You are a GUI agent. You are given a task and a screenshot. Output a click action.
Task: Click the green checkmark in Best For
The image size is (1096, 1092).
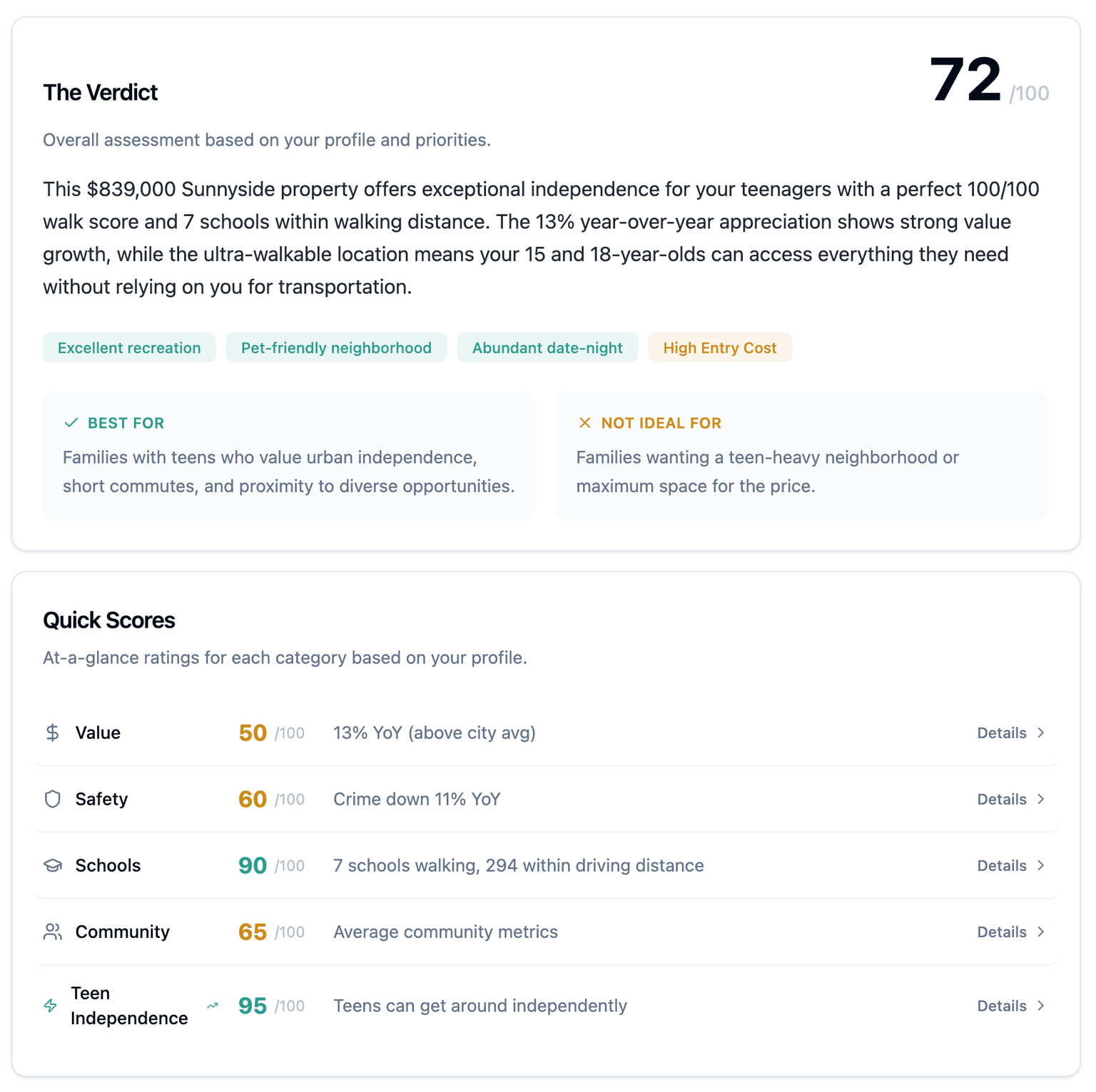tap(71, 422)
